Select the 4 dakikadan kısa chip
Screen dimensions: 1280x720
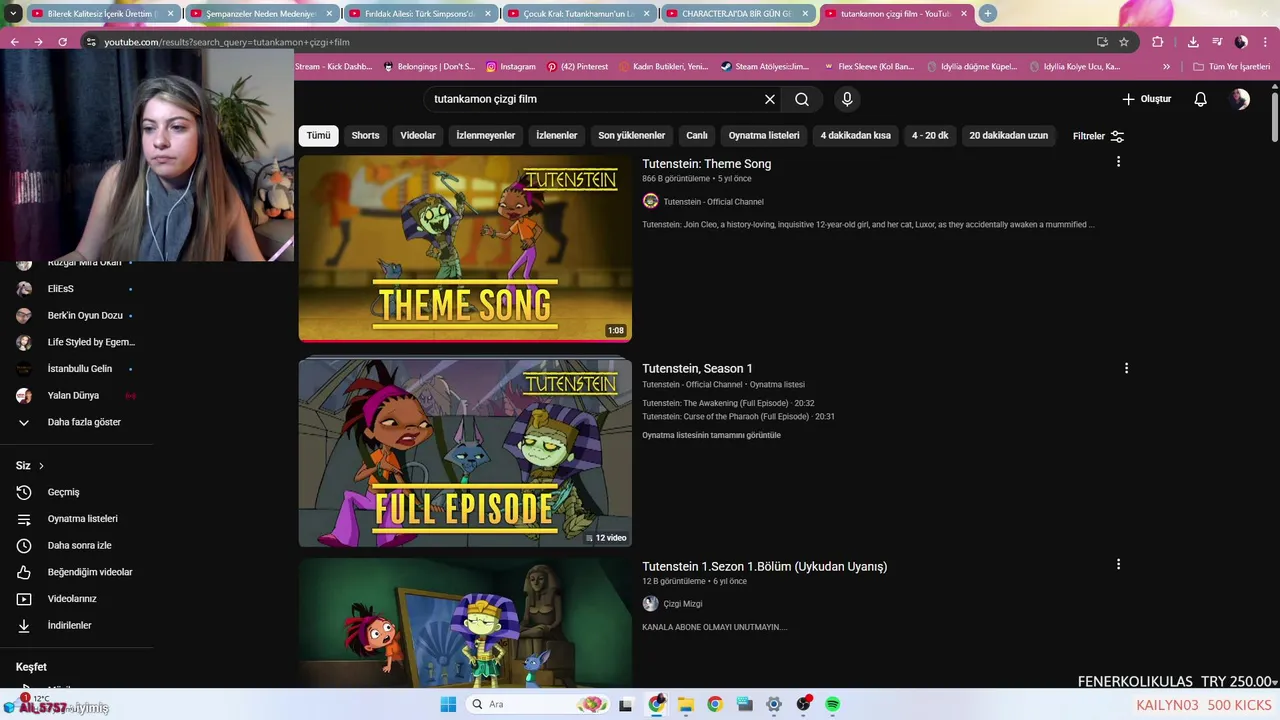[856, 135]
